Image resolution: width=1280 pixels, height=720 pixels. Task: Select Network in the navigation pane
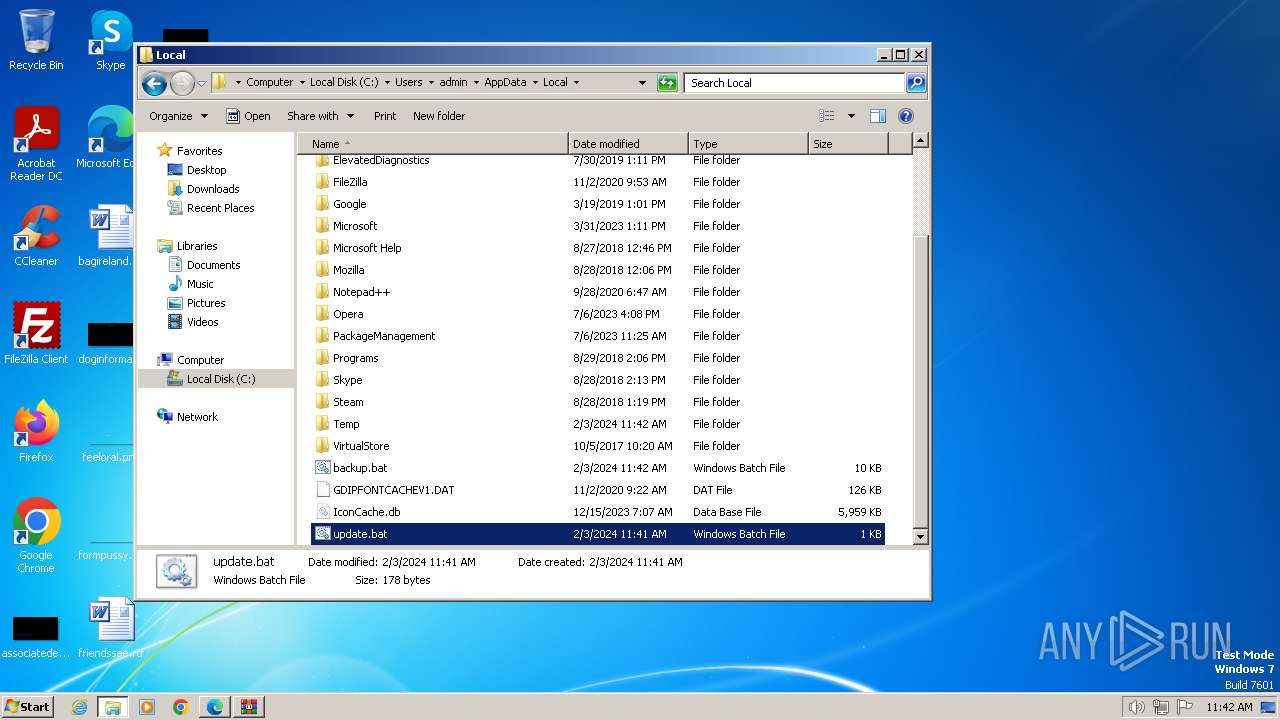click(197, 417)
